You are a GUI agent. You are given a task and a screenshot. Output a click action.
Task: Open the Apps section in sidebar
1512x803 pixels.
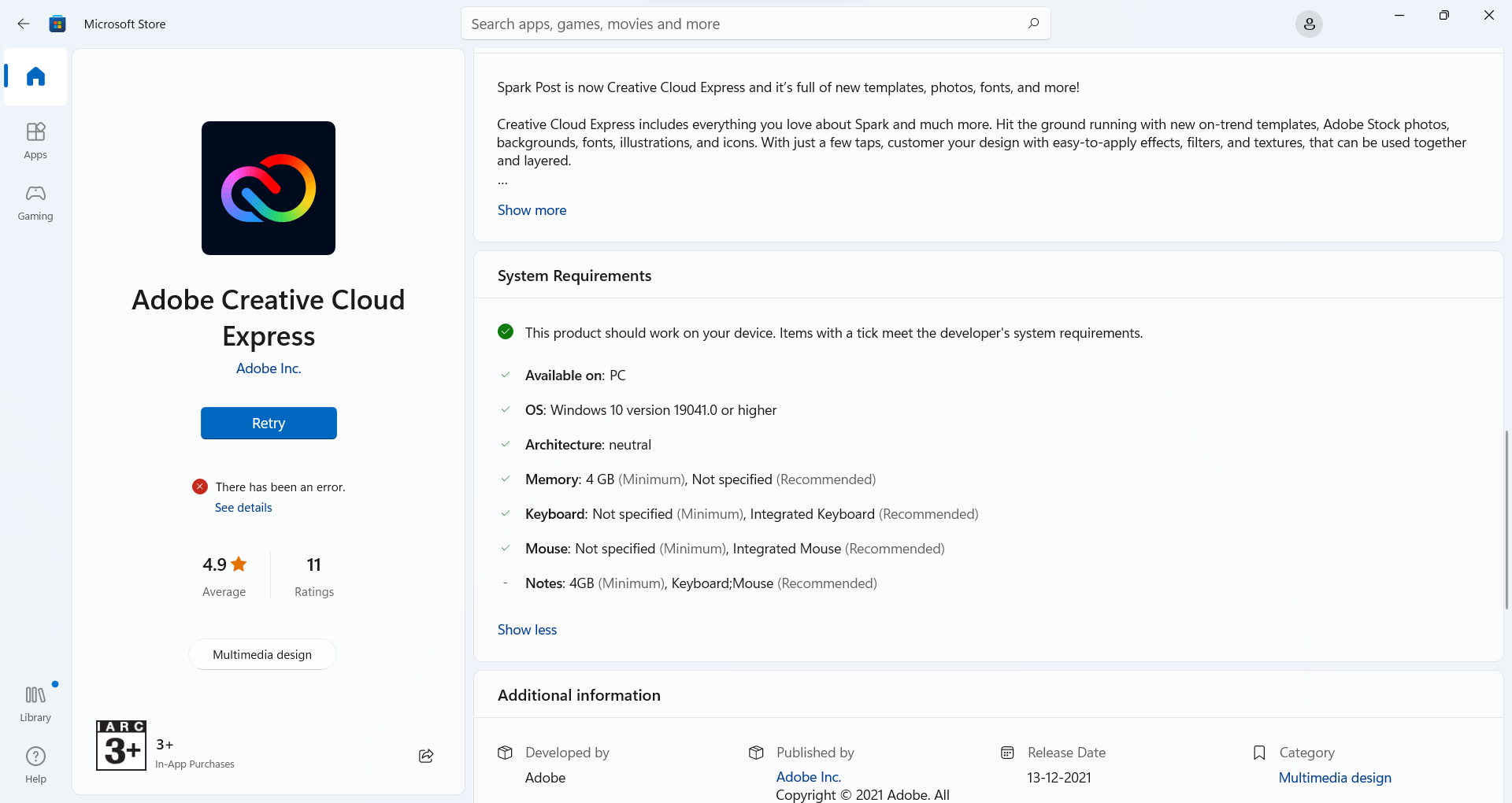(x=35, y=141)
